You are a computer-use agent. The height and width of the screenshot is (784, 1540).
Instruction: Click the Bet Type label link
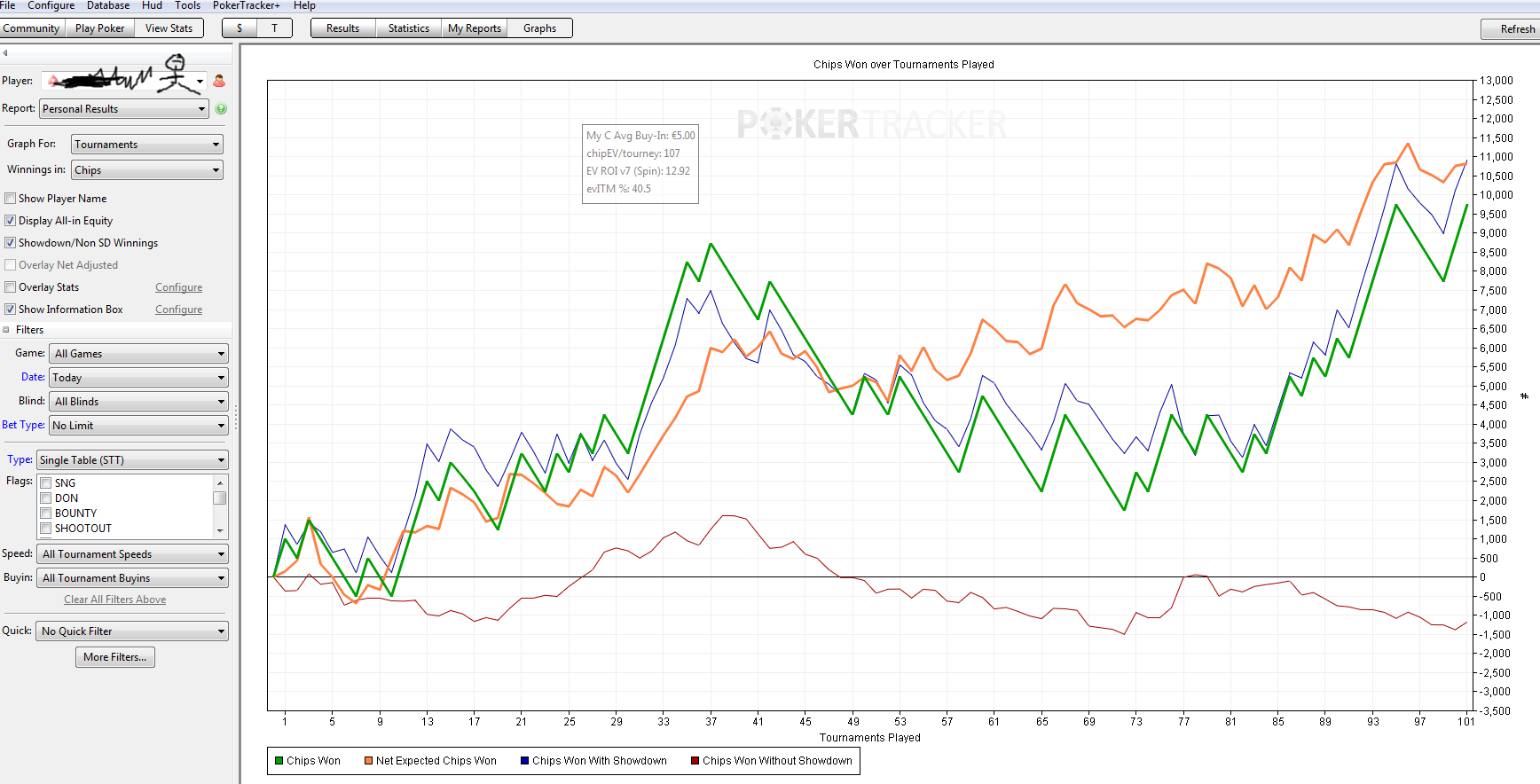tap(23, 425)
